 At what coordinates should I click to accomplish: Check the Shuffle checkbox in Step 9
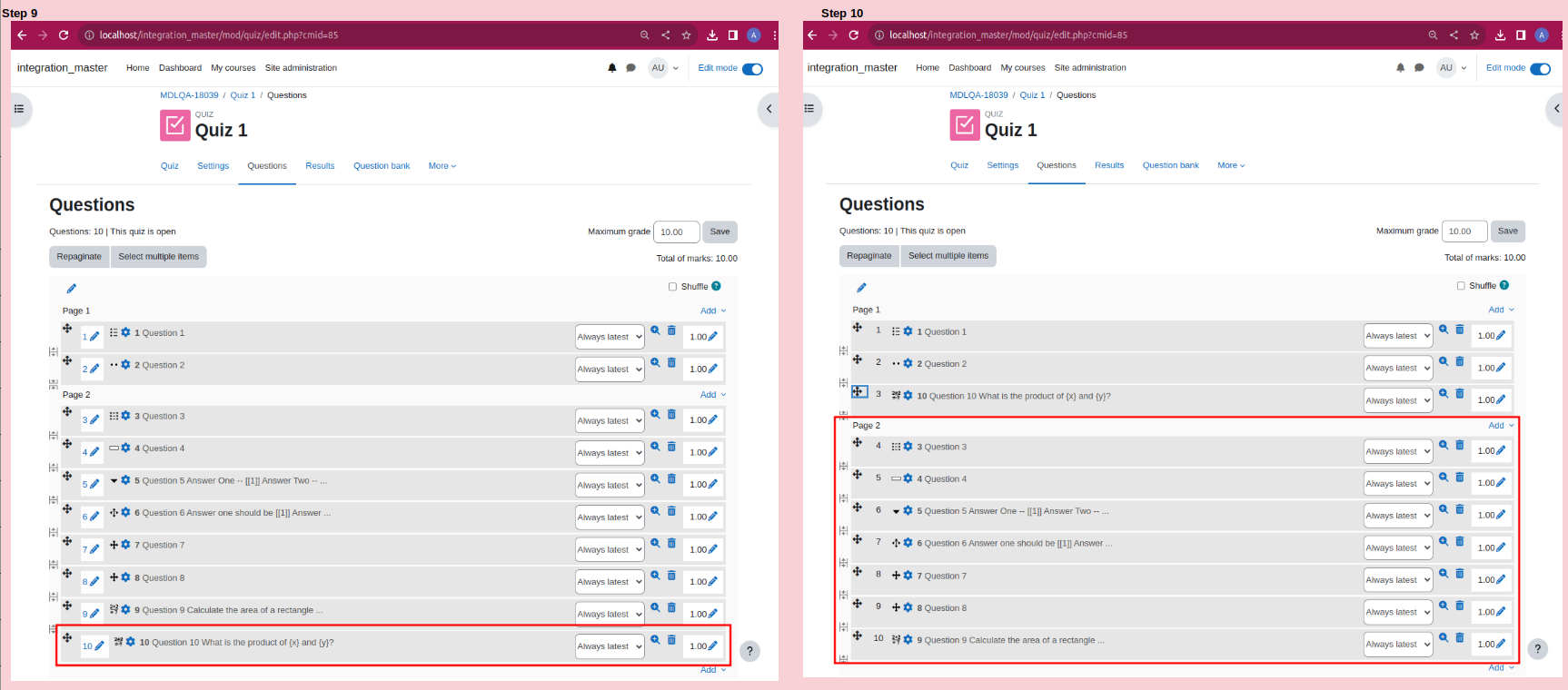[673, 287]
